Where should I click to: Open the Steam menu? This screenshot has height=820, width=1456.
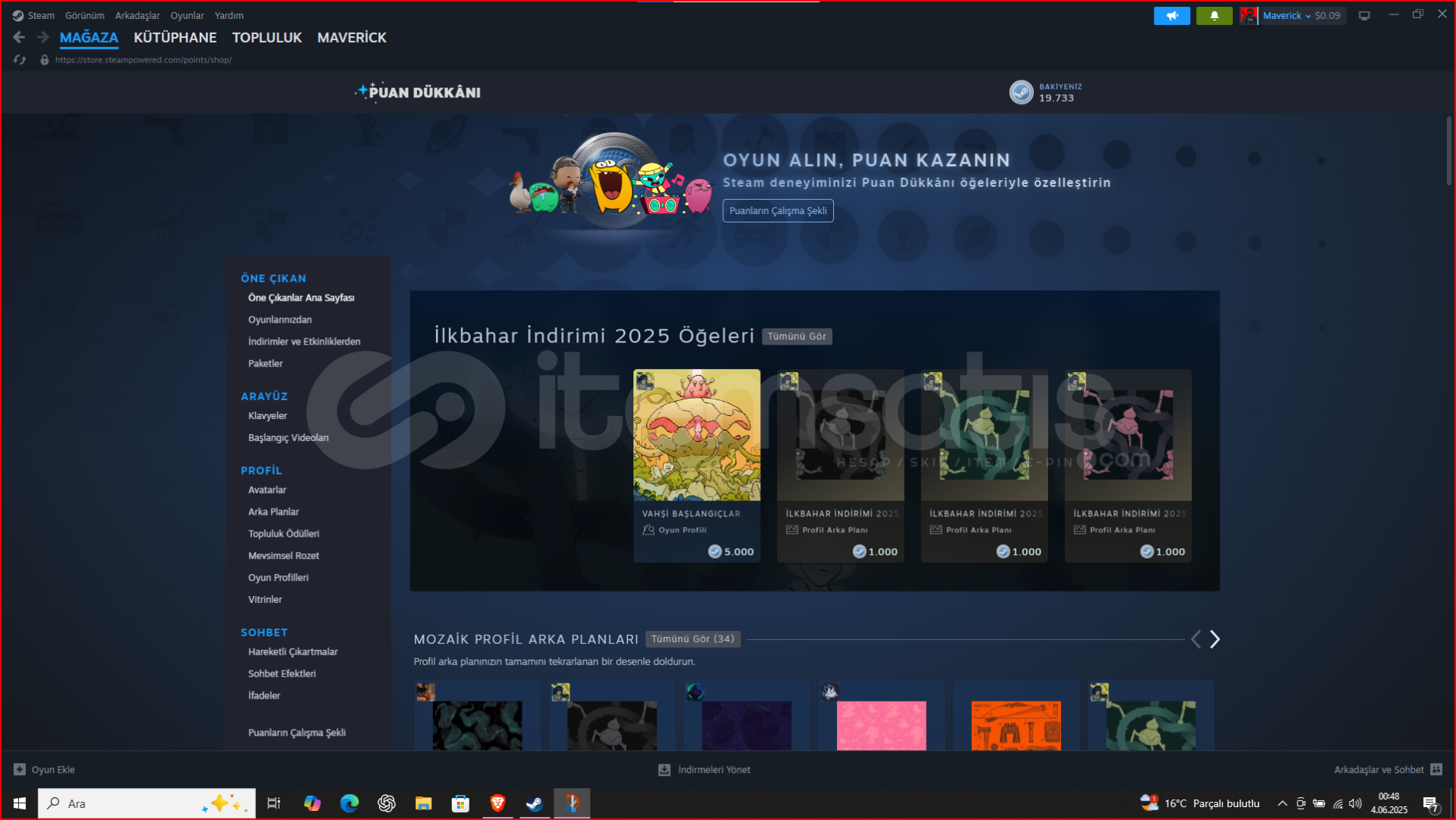point(41,15)
